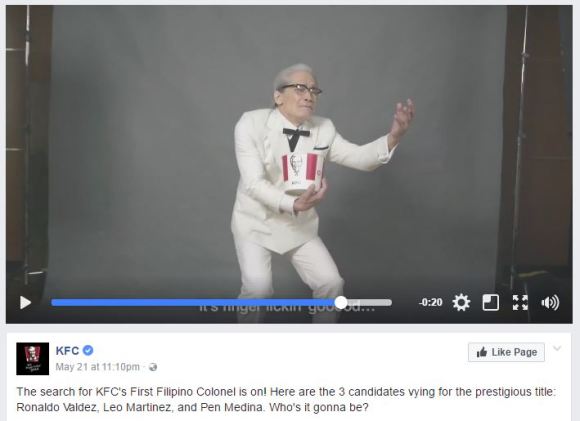Enter fullscreen video mode
This screenshot has width=580, height=421.
(x=520, y=303)
